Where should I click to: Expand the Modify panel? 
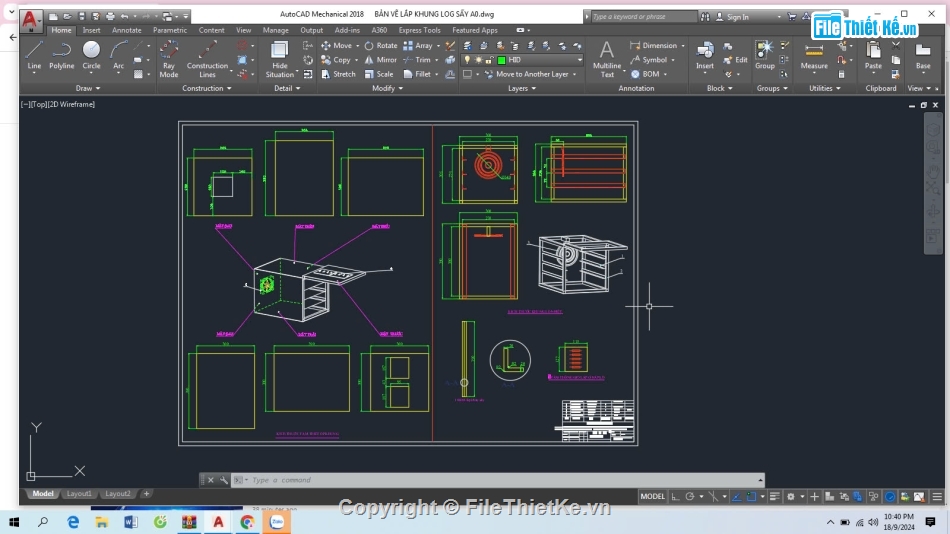(x=387, y=88)
